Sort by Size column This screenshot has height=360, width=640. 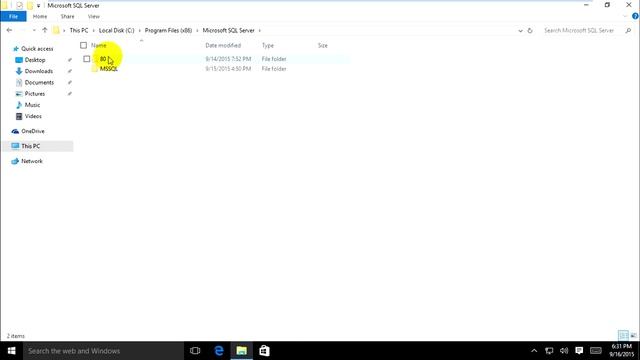pos(322,45)
